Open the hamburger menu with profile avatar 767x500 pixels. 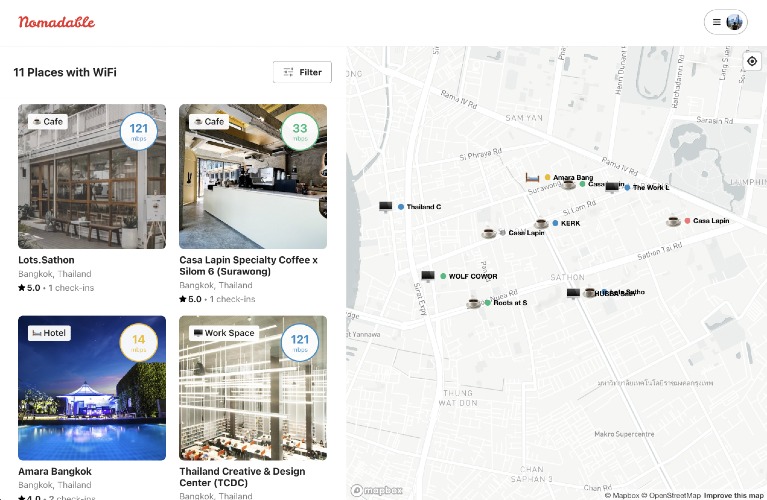725,22
